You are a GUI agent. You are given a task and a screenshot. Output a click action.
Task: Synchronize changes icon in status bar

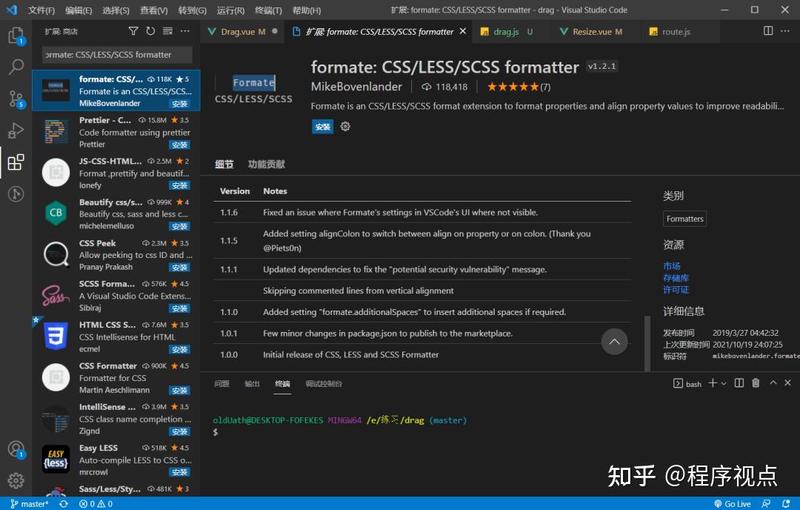63,504
